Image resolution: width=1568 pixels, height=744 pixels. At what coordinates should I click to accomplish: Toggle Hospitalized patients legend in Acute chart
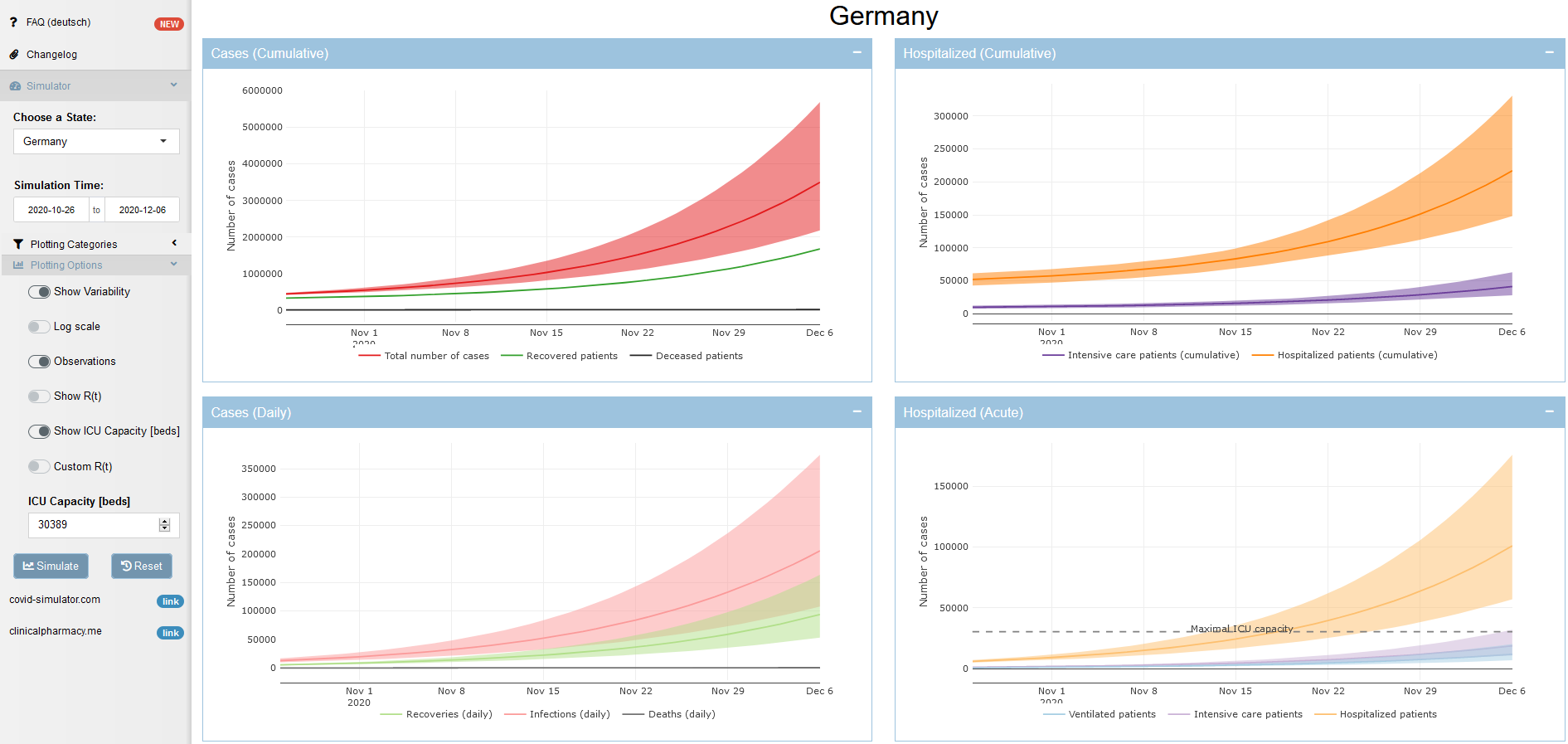click(1376, 714)
